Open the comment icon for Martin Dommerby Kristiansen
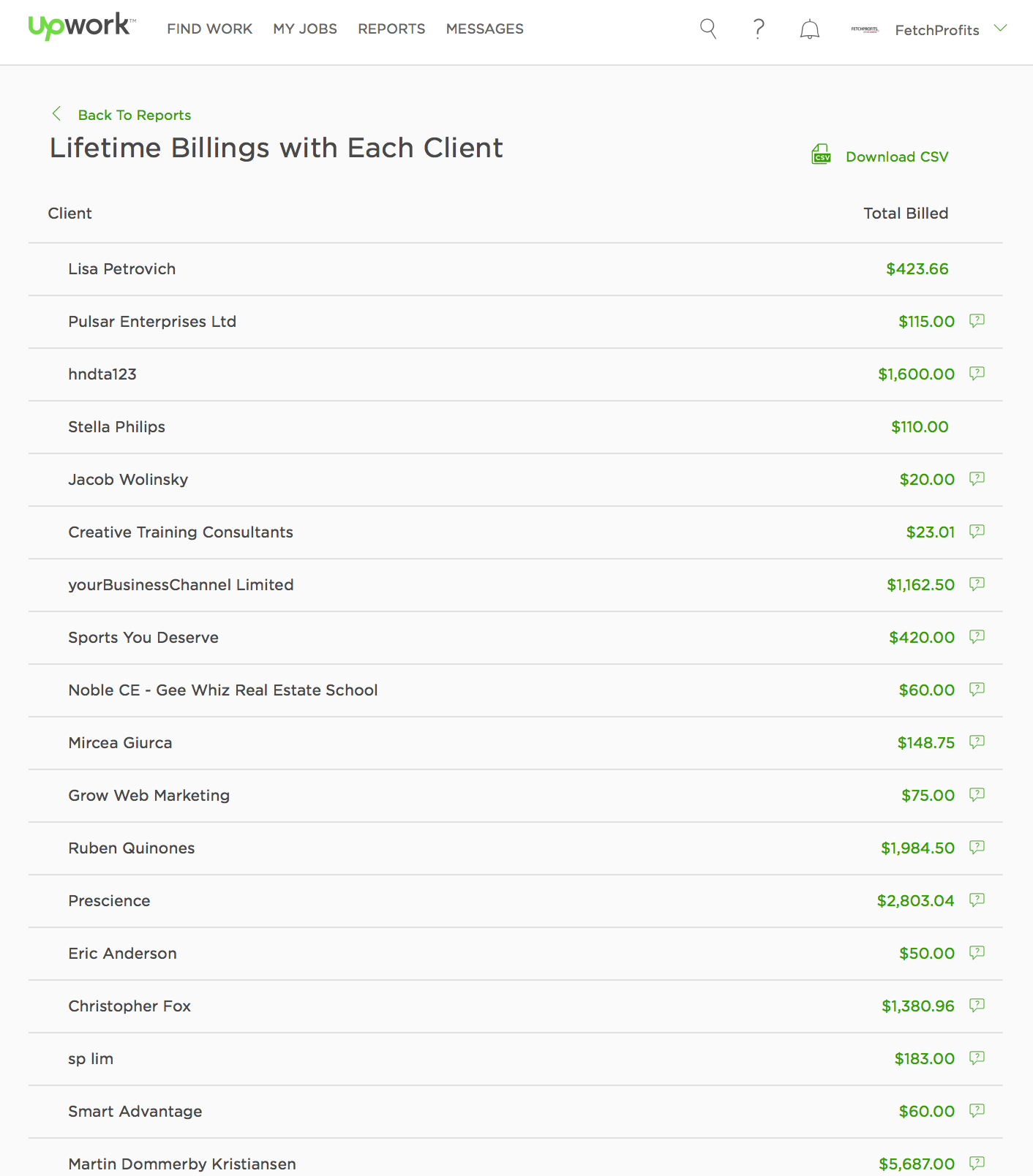Viewport: 1033px width, 1176px height. click(977, 1163)
